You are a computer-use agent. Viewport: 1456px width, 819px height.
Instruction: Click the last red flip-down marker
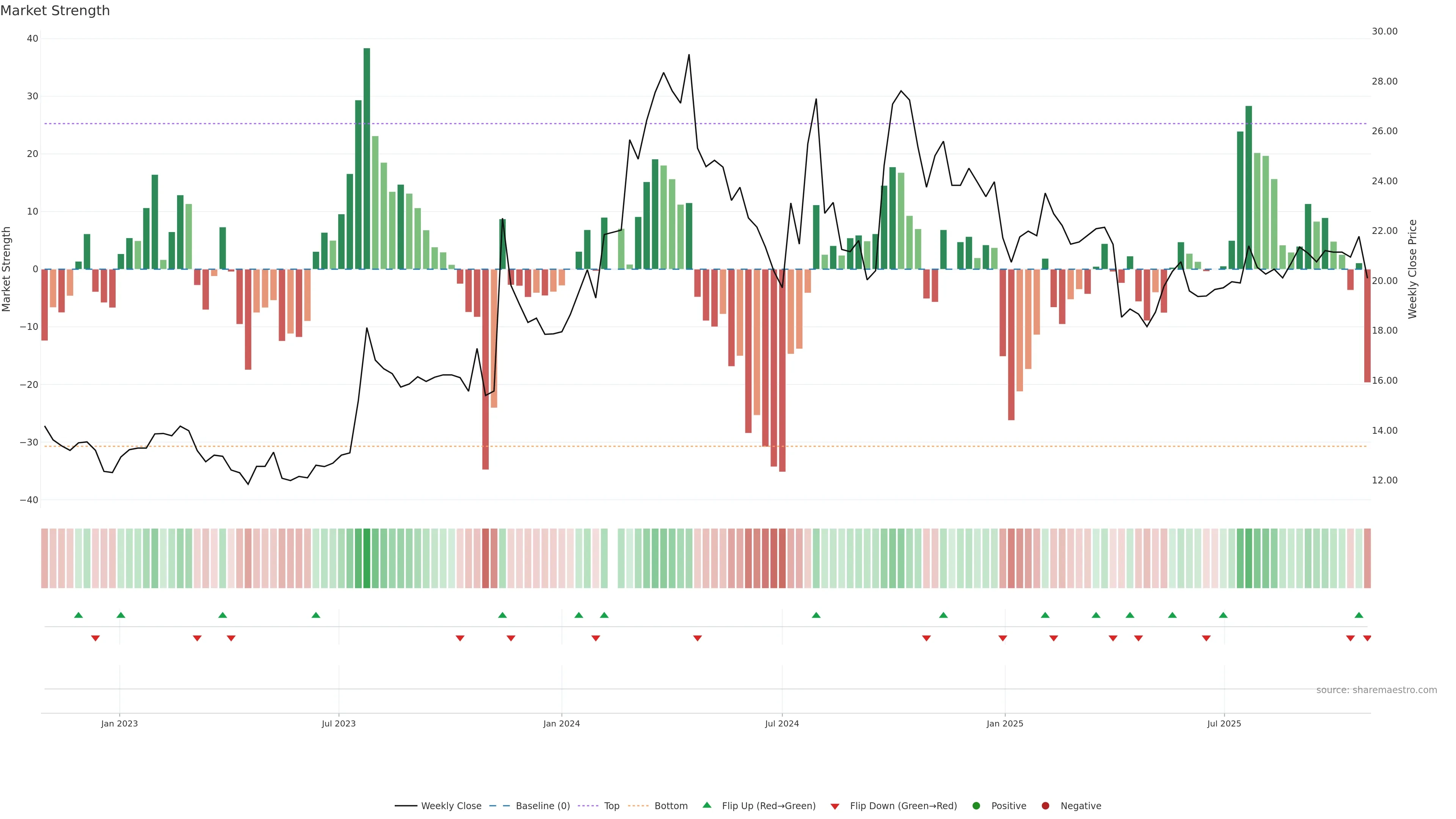(1367, 638)
